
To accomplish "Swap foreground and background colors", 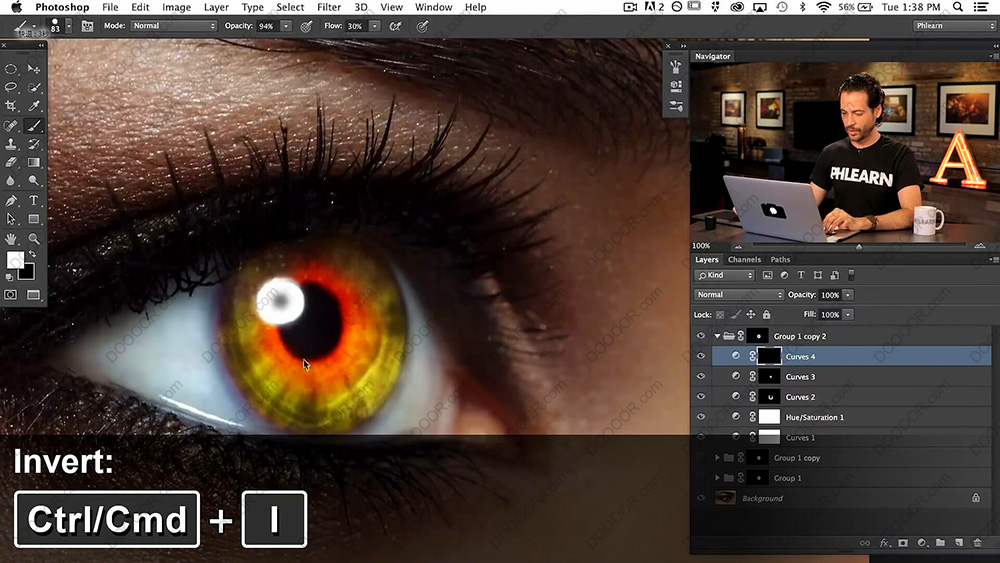I will click(x=32, y=254).
